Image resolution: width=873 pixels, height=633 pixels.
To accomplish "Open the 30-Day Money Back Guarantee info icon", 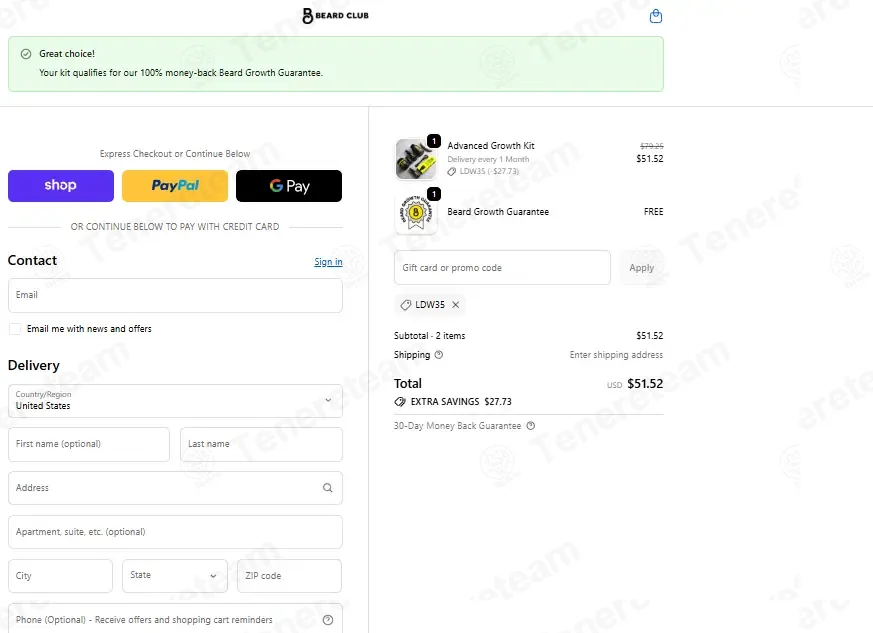I will pyautogui.click(x=531, y=425).
